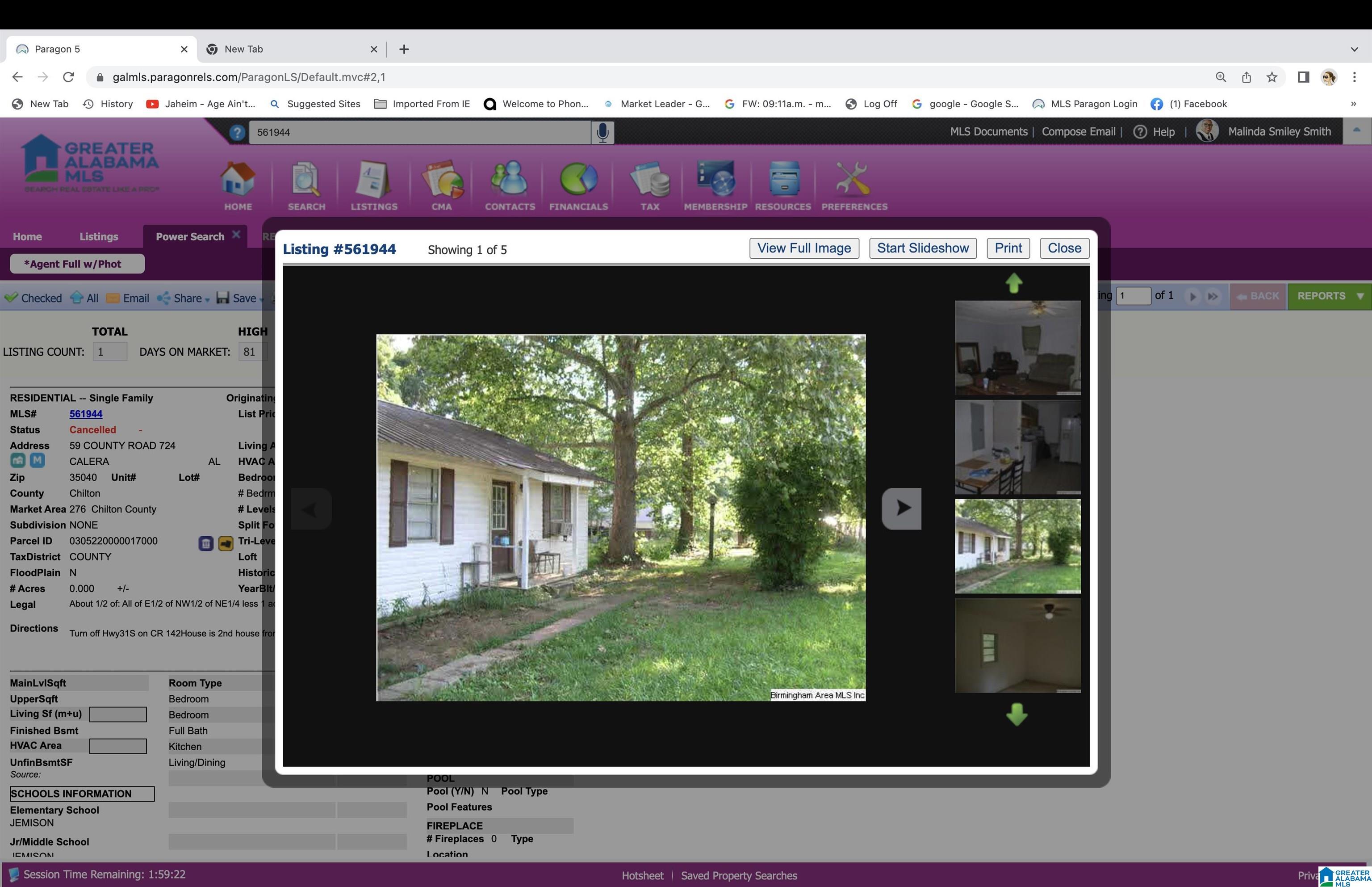Click the Financials pie chart icon

578,179
